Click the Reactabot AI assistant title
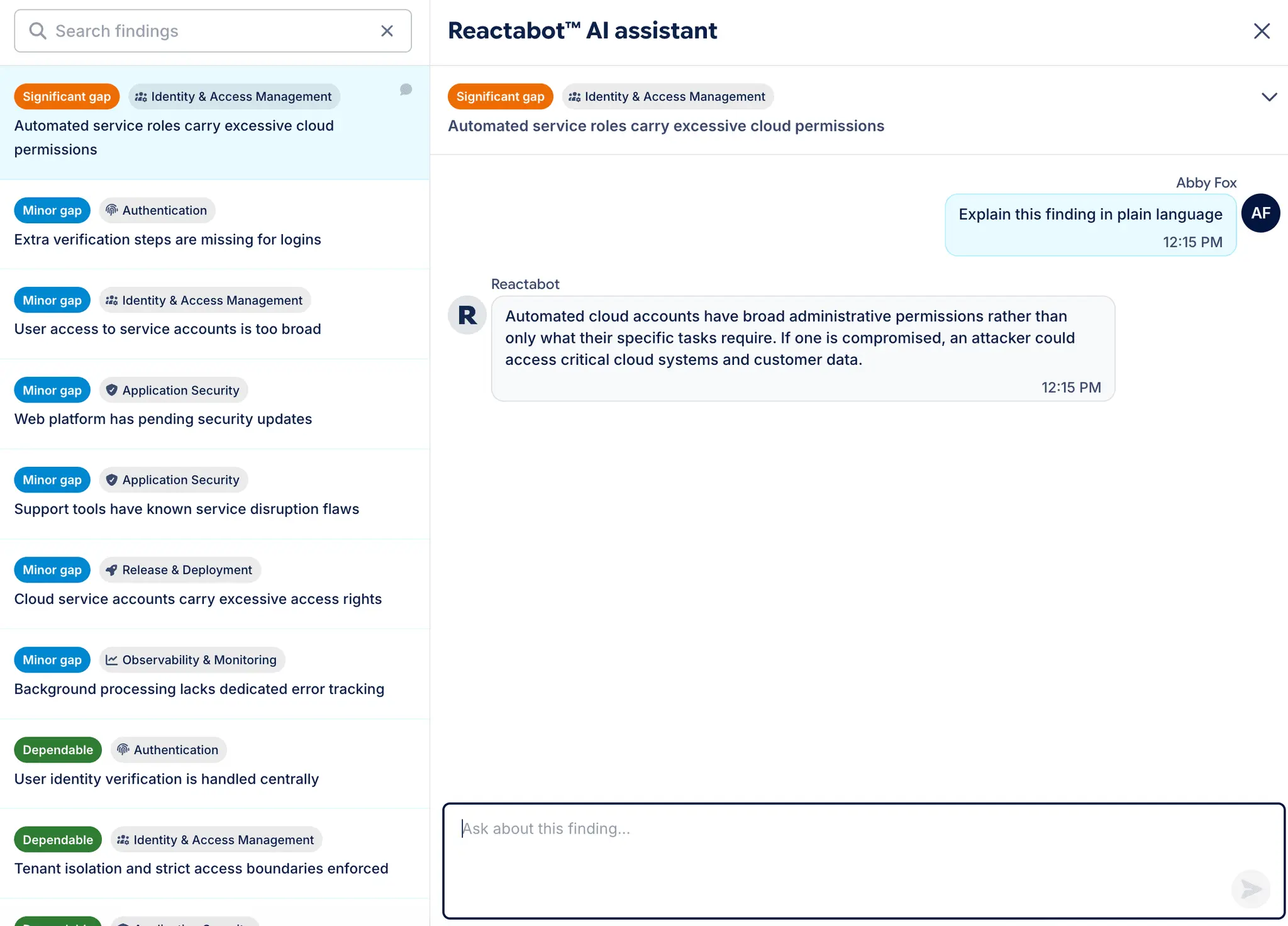1288x926 pixels. click(x=582, y=31)
